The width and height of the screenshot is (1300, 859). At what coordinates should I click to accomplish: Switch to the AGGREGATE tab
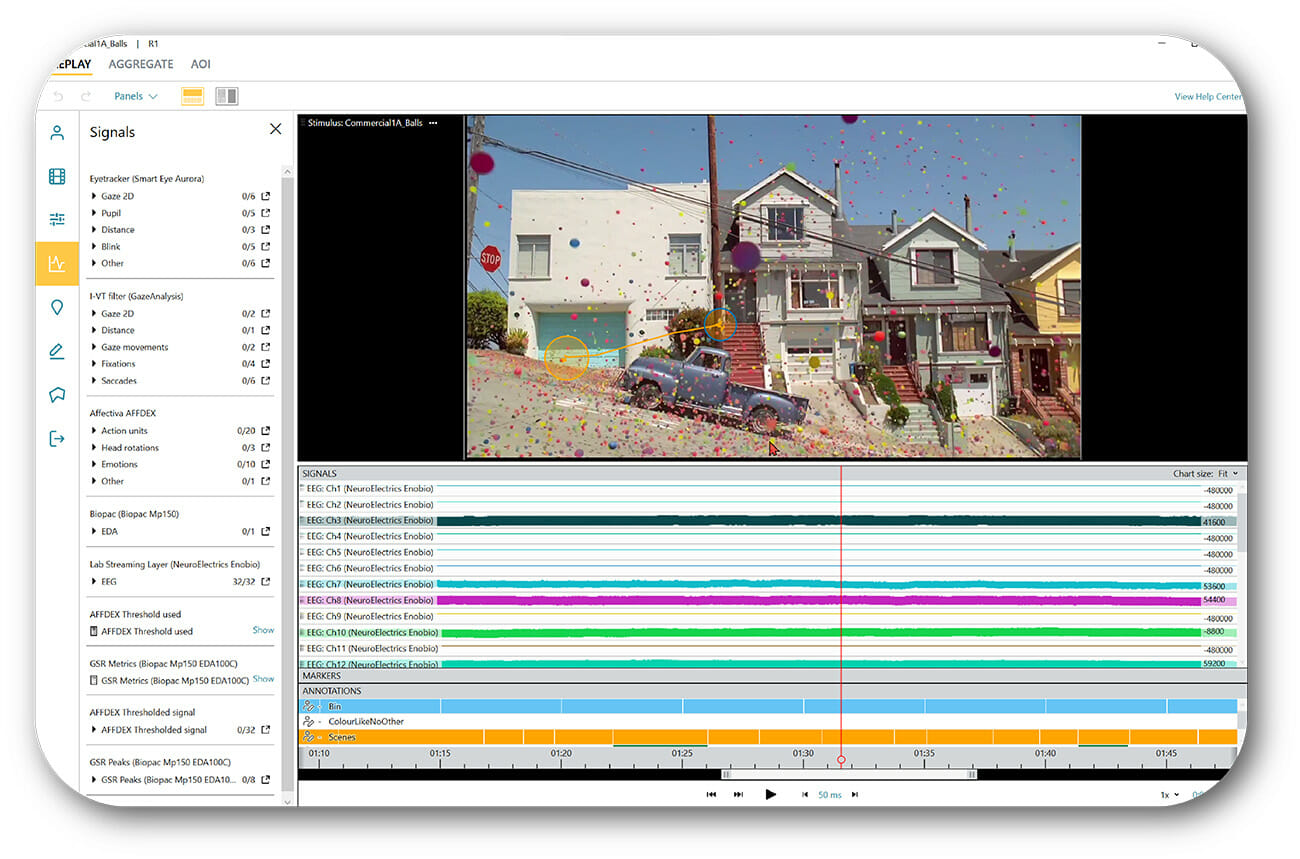point(141,64)
